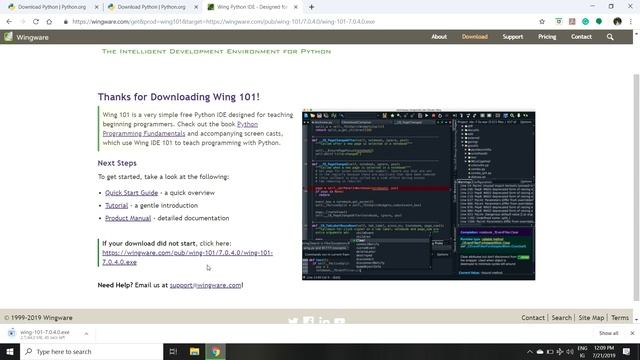Click the Wing IDE screenshot image

click(x=418, y=195)
